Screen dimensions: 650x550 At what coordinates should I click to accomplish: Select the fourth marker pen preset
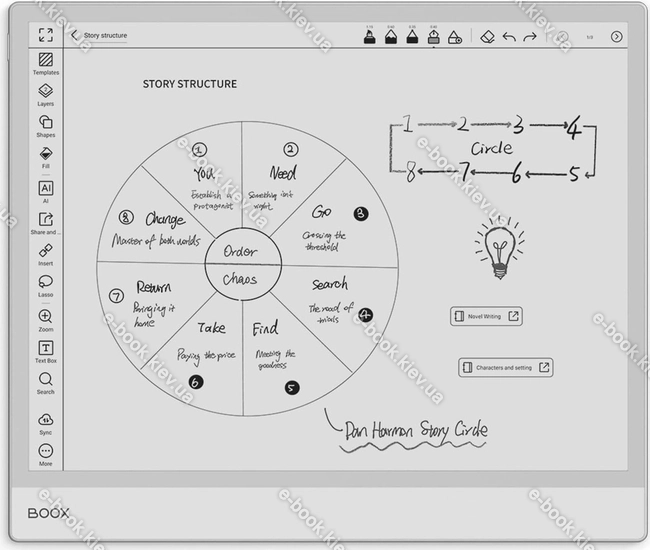(x=434, y=36)
